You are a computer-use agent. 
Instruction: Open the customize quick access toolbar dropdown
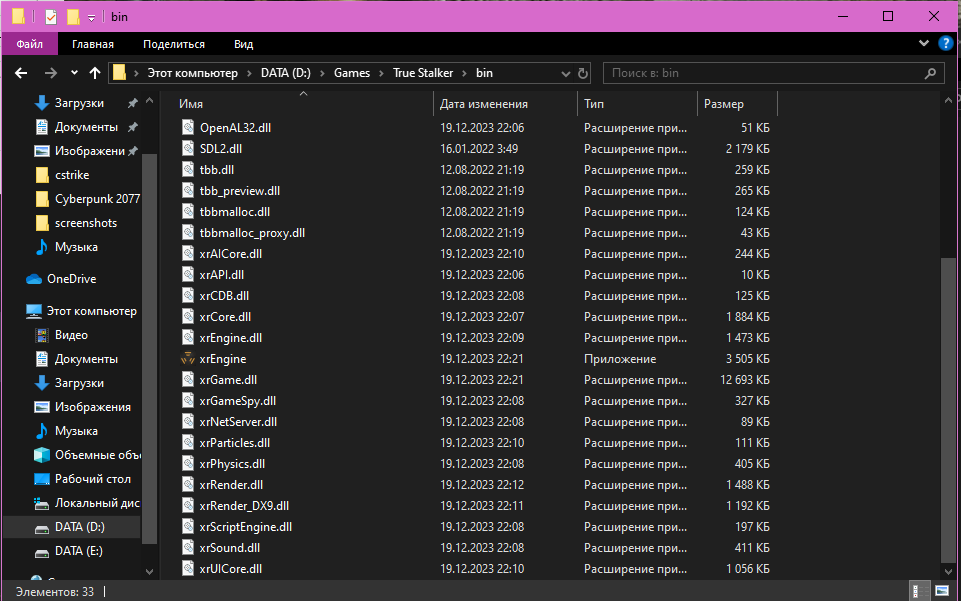pos(92,16)
